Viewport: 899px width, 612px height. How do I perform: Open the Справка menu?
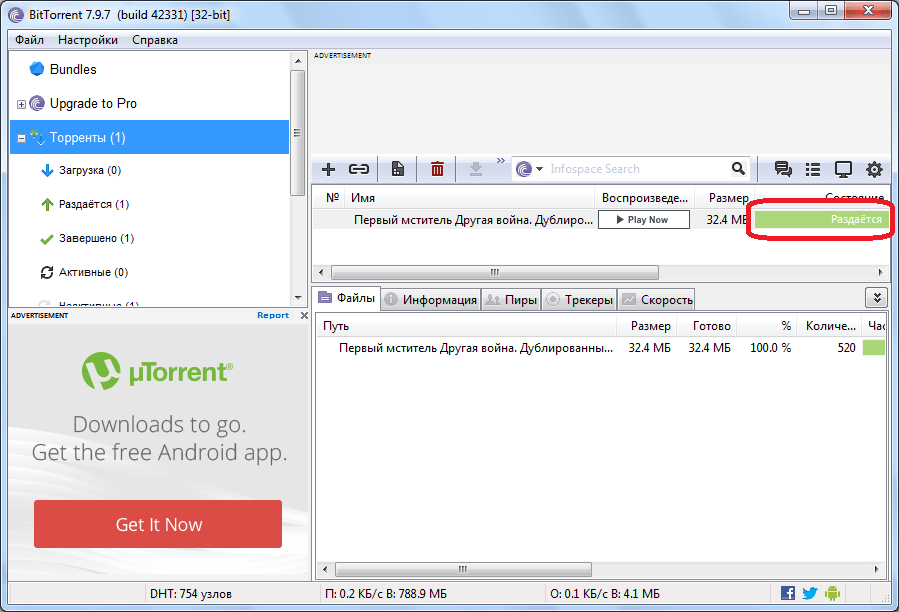click(155, 40)
